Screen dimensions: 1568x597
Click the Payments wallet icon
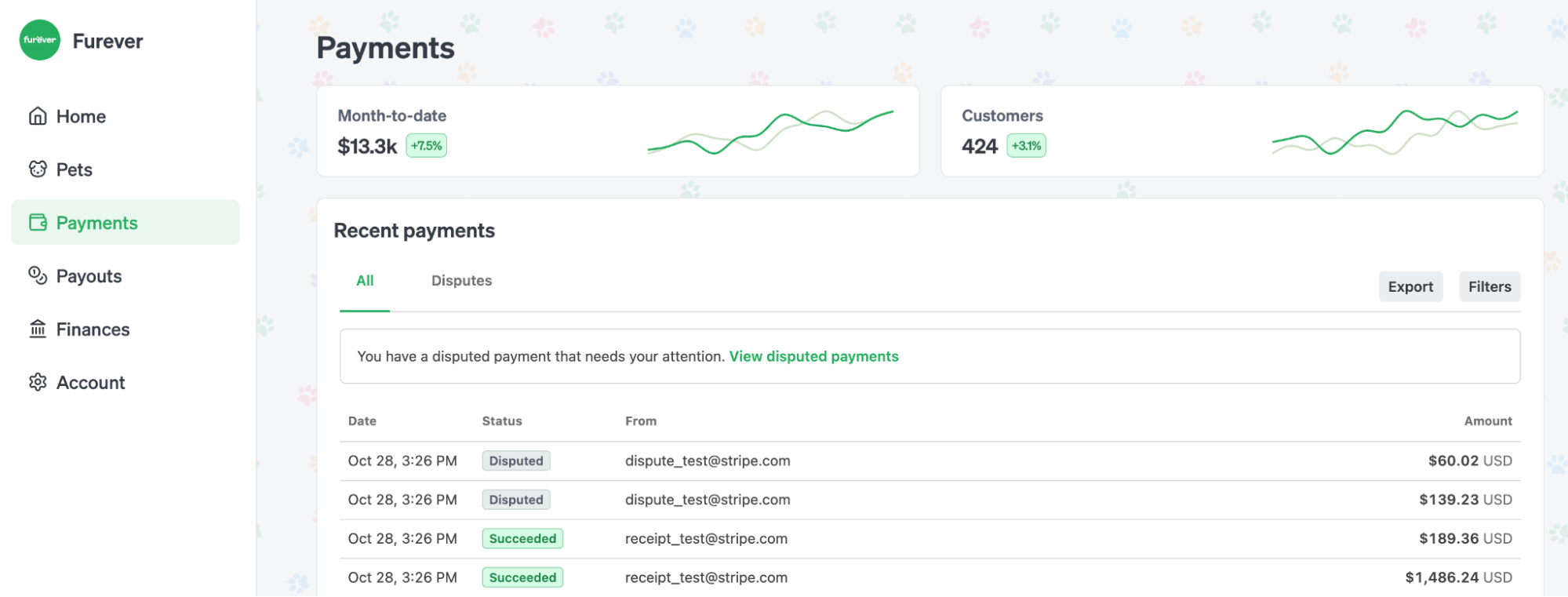pyautogui.click(x=38, y=223)
